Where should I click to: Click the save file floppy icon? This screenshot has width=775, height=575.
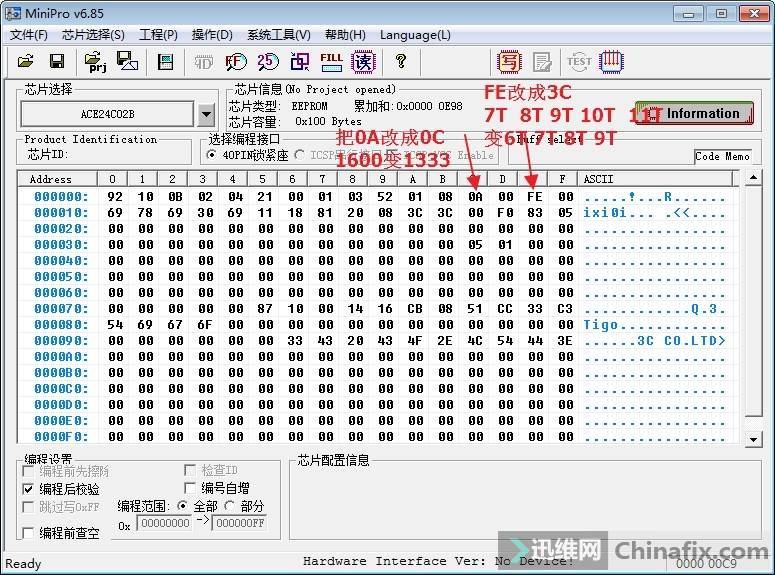[x=57, y=62]
